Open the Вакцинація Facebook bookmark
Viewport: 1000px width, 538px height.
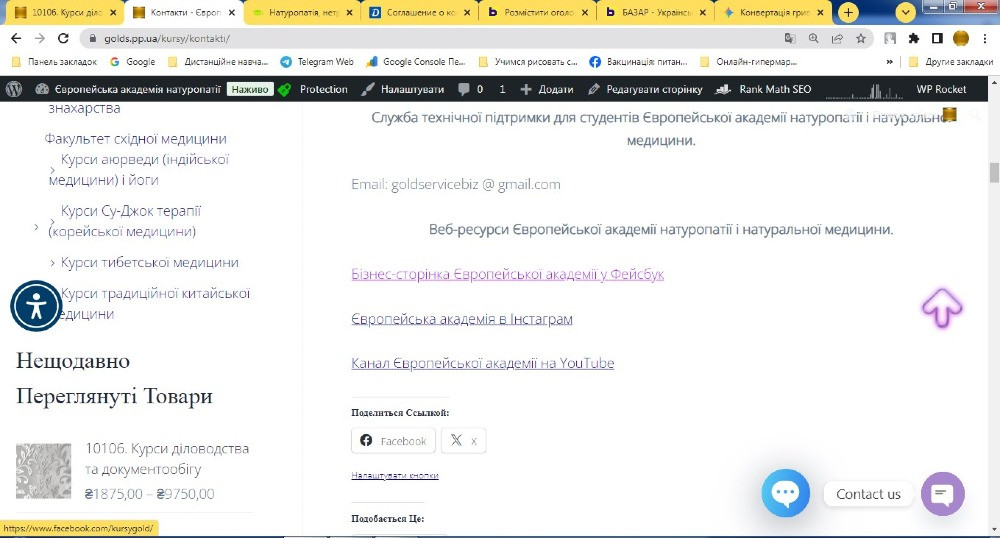(638, 62)
